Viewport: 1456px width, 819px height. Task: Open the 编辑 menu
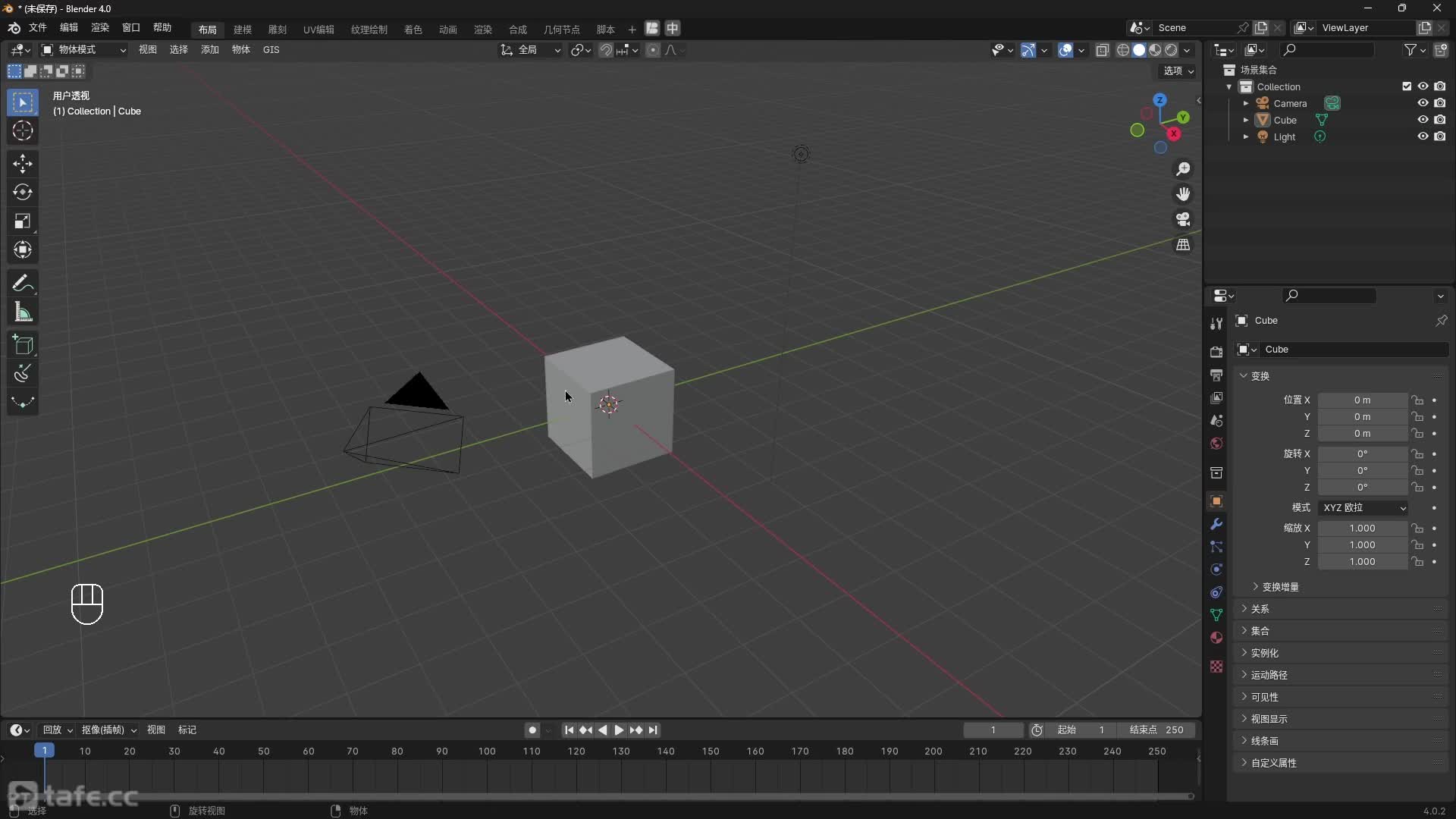coord(69,28)
